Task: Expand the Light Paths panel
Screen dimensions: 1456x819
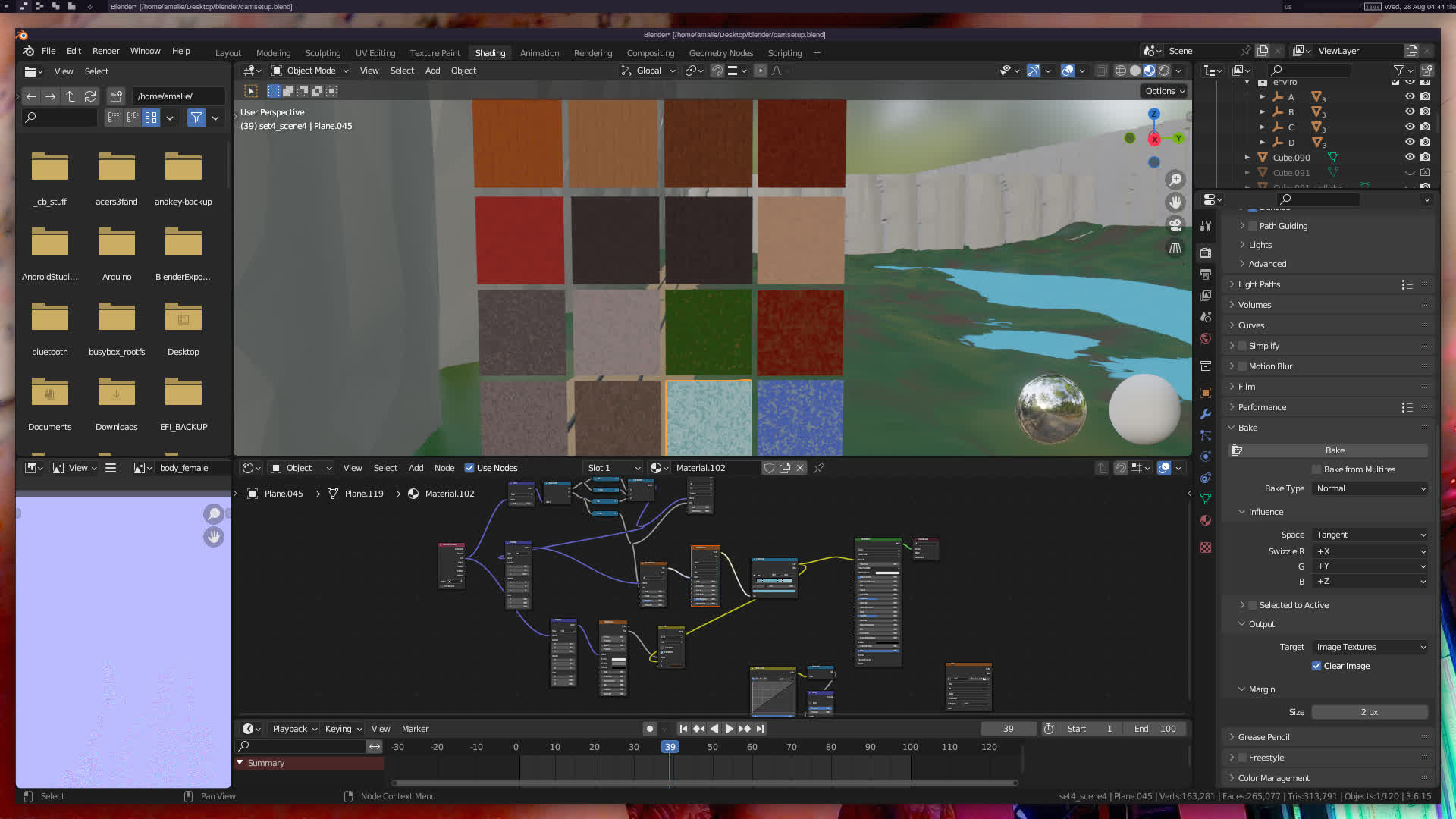Action: pyautogui.click(x=1259, y=284)
